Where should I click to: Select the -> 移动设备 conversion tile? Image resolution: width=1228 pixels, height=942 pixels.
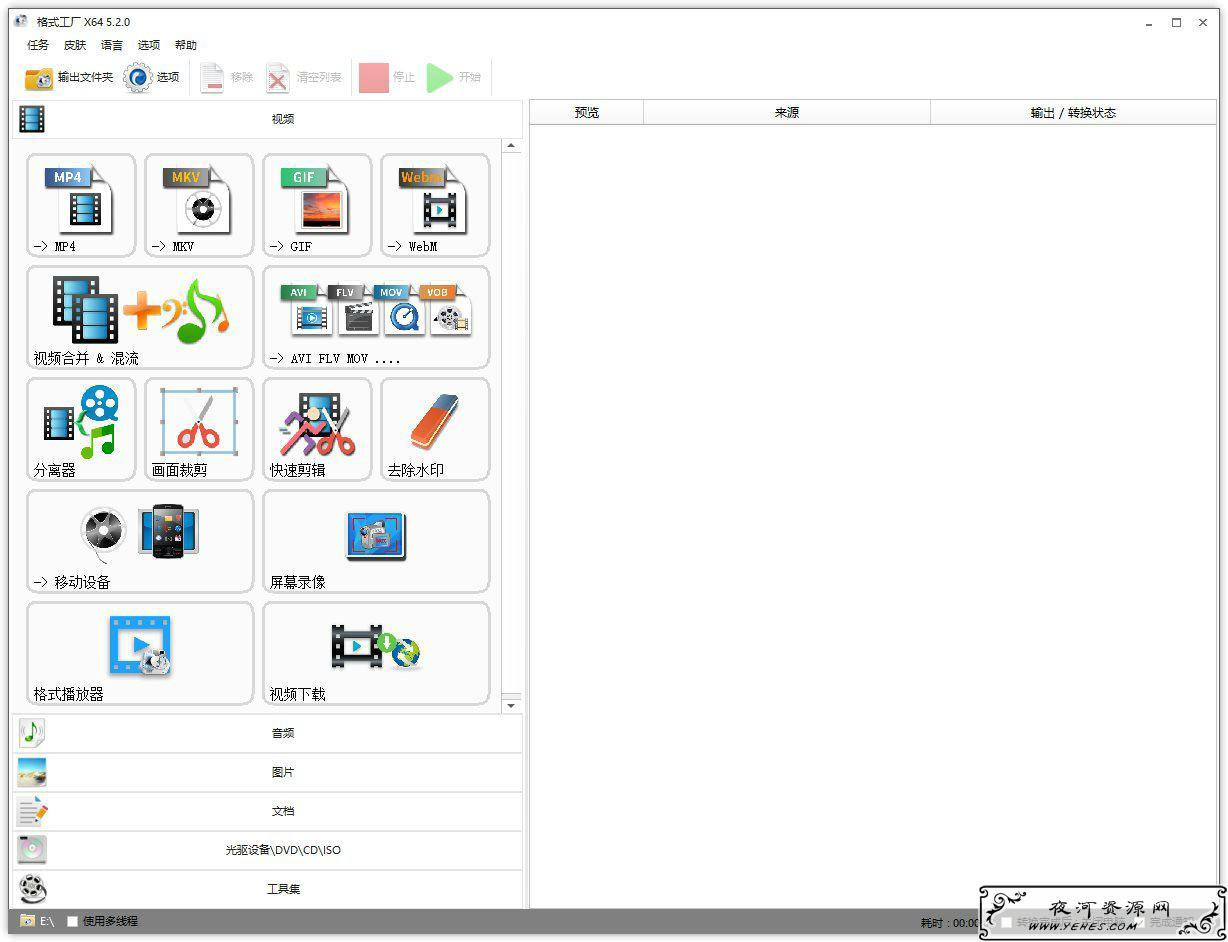click(x=140, y=541)
